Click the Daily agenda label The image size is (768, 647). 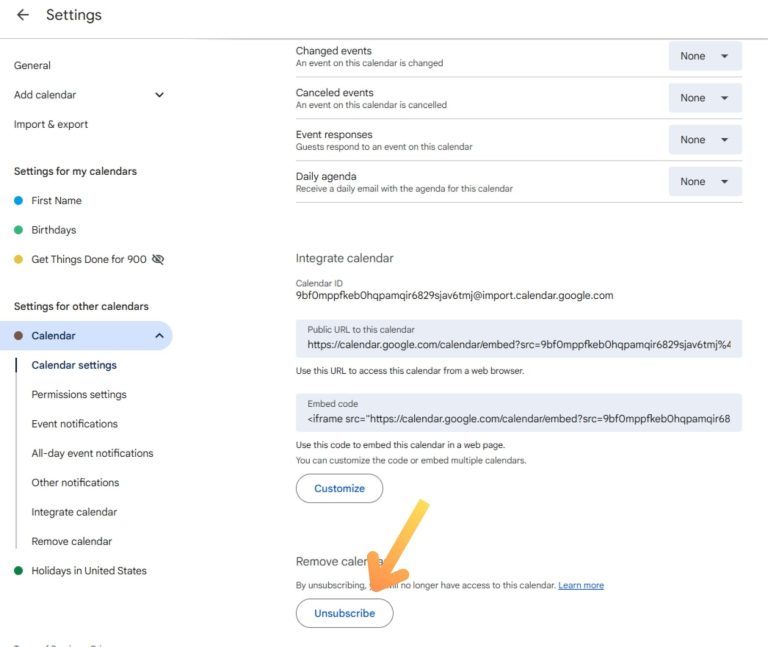coord(326,176)
